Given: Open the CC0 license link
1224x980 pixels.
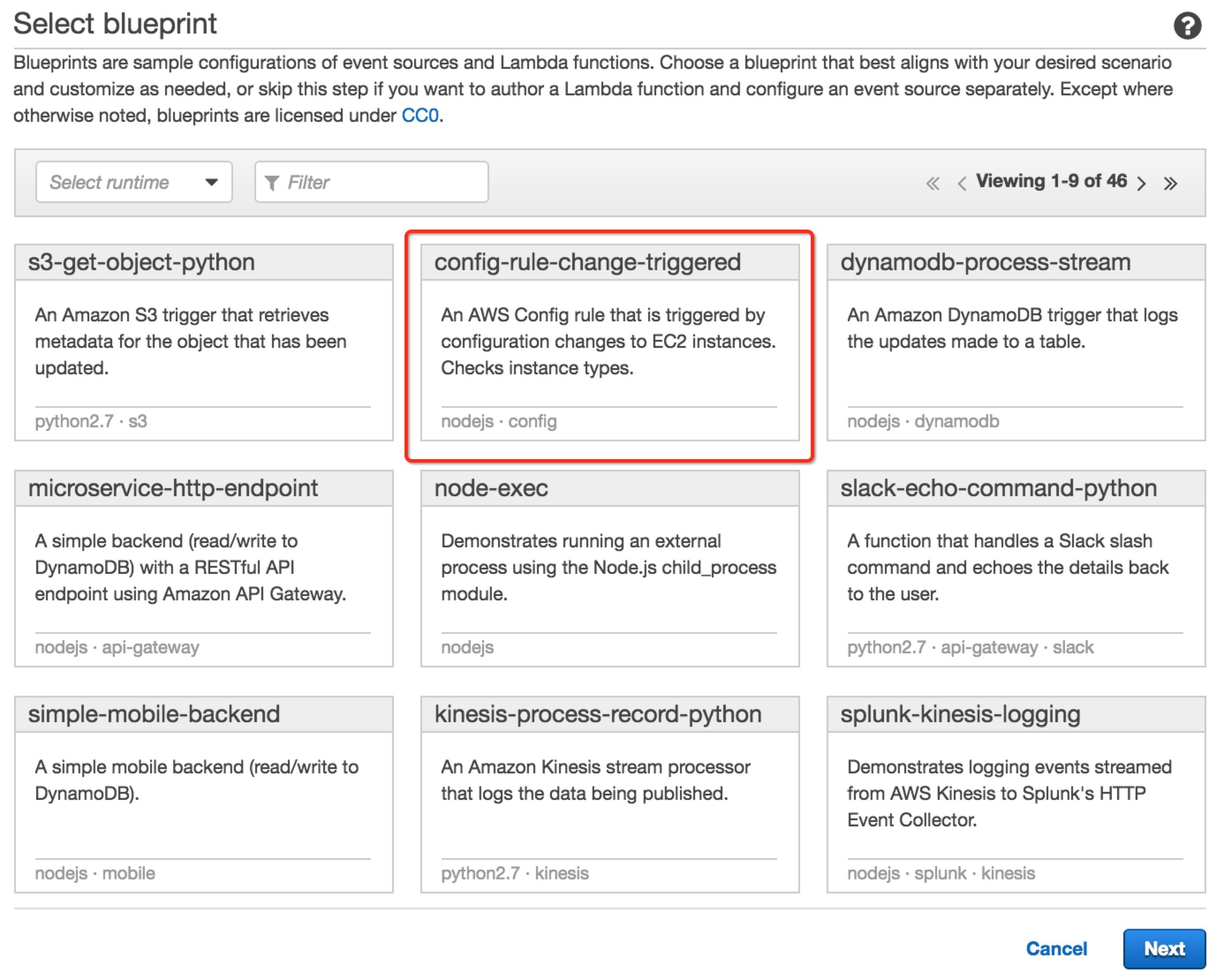Looking at the screenshot, I should point(420,116).
